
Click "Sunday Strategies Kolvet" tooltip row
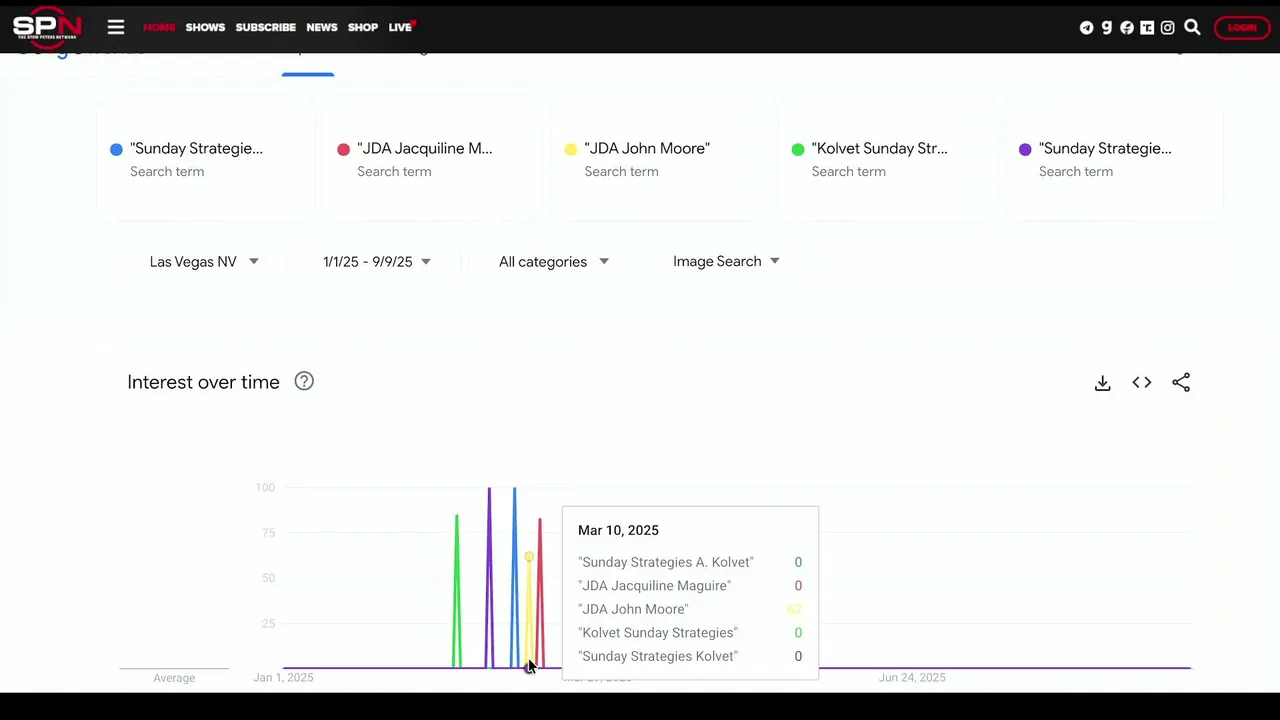tap(690, 657)
